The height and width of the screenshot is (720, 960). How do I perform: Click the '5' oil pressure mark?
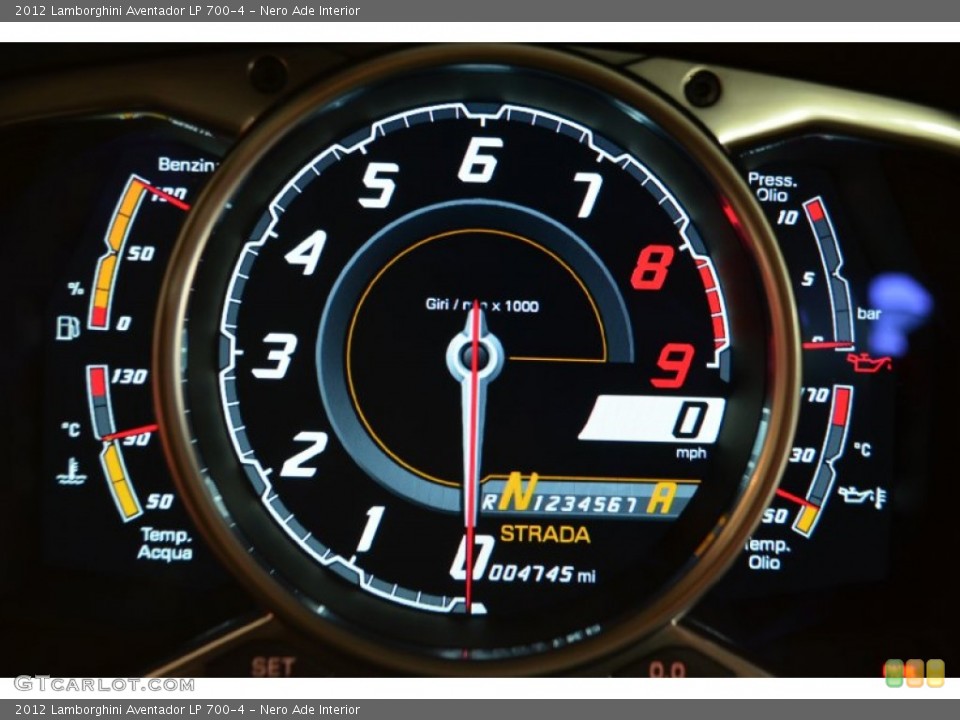point(808,279)
